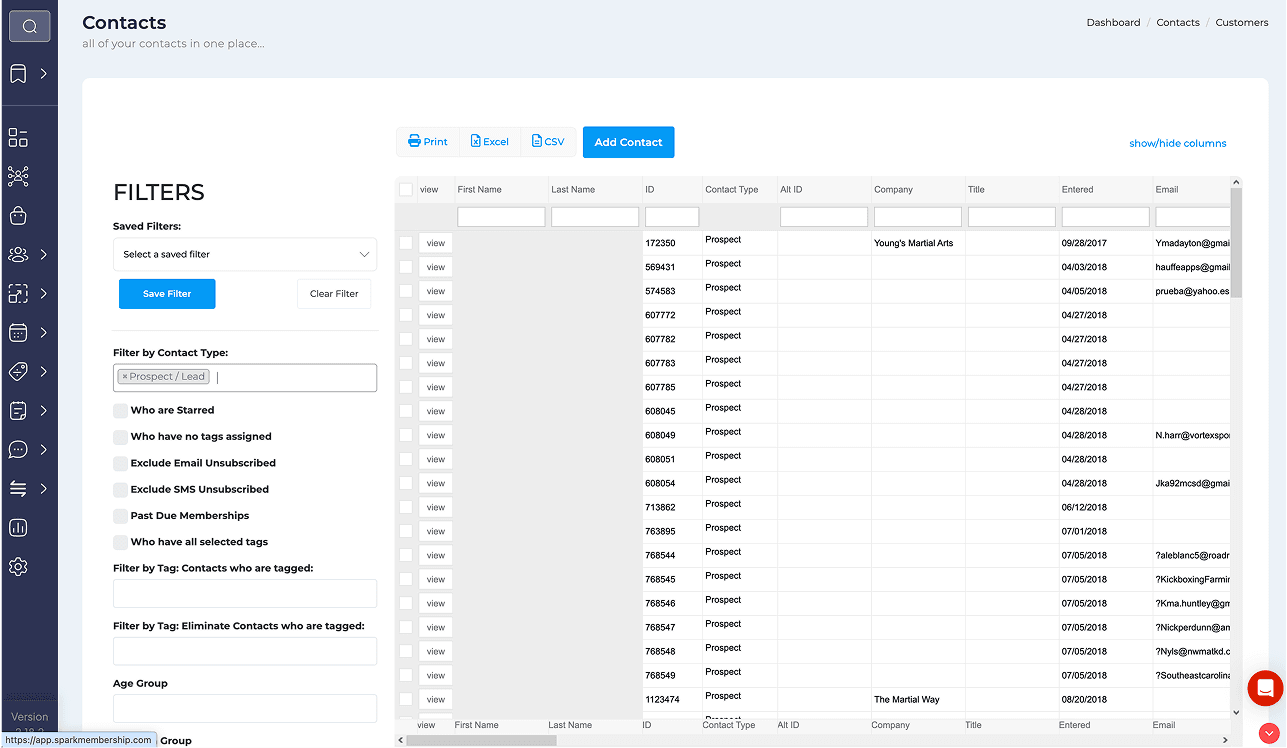
Task: Click the red circular down-arrow icon
Action: 1269,733
